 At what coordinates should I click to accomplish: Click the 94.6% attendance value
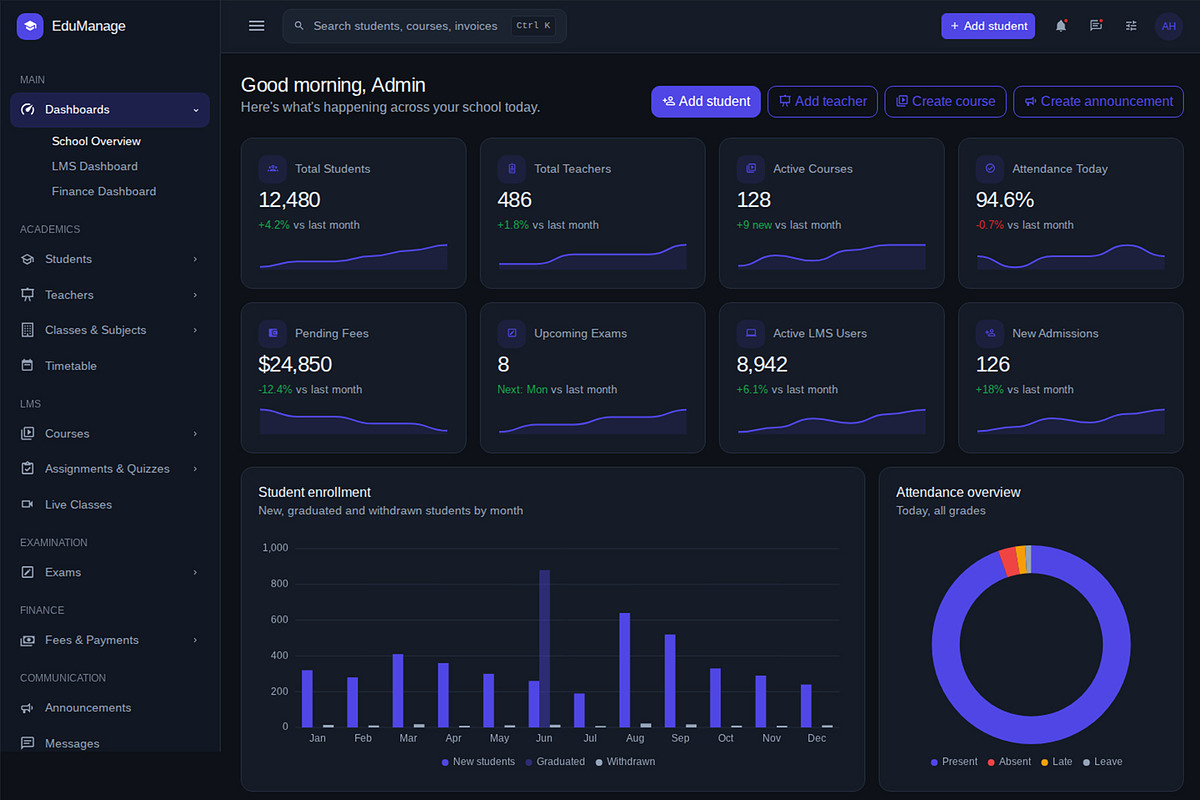(1005, 199)
